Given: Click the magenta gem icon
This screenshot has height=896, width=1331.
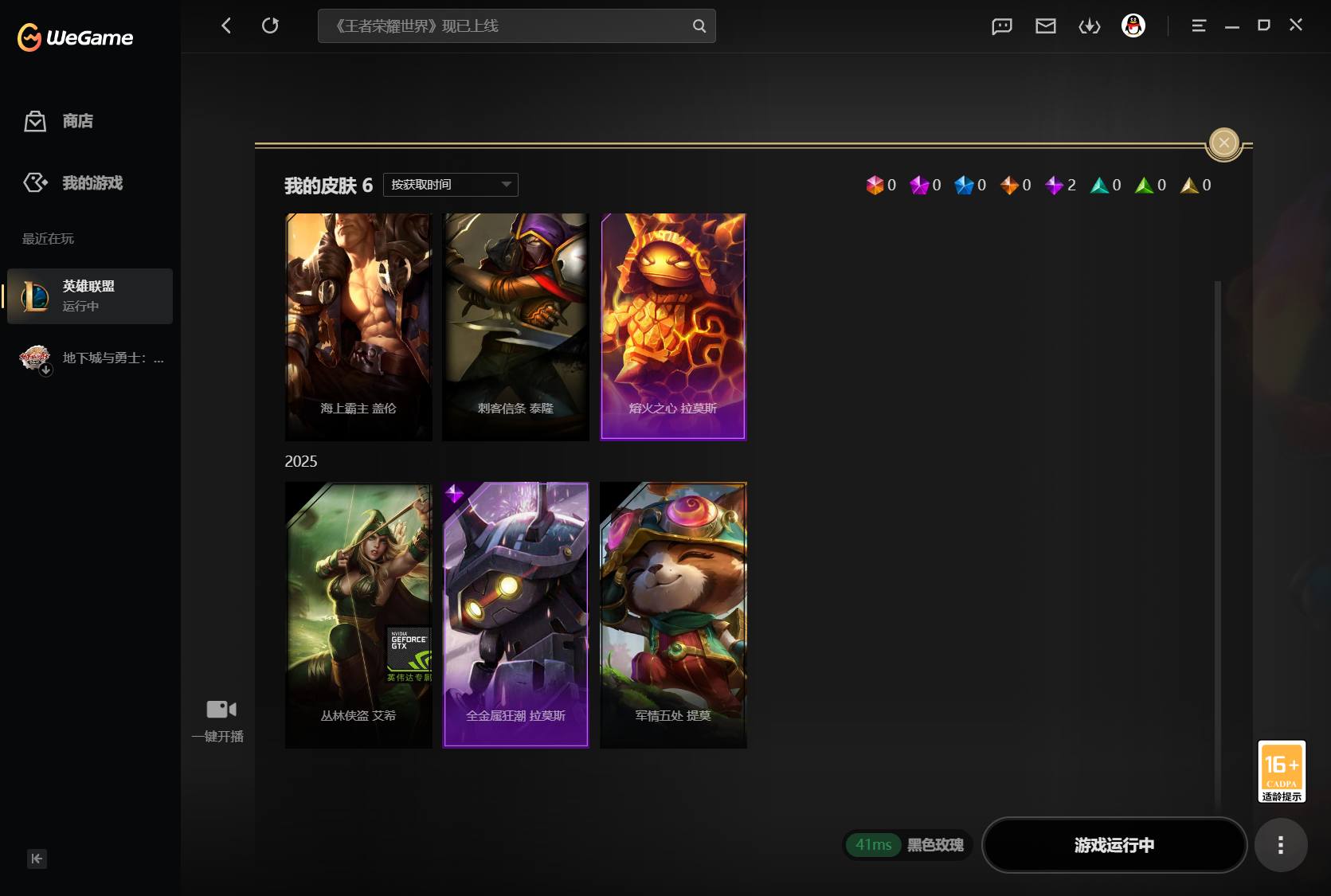Looking at the screenshot, I should coord(919,185).
